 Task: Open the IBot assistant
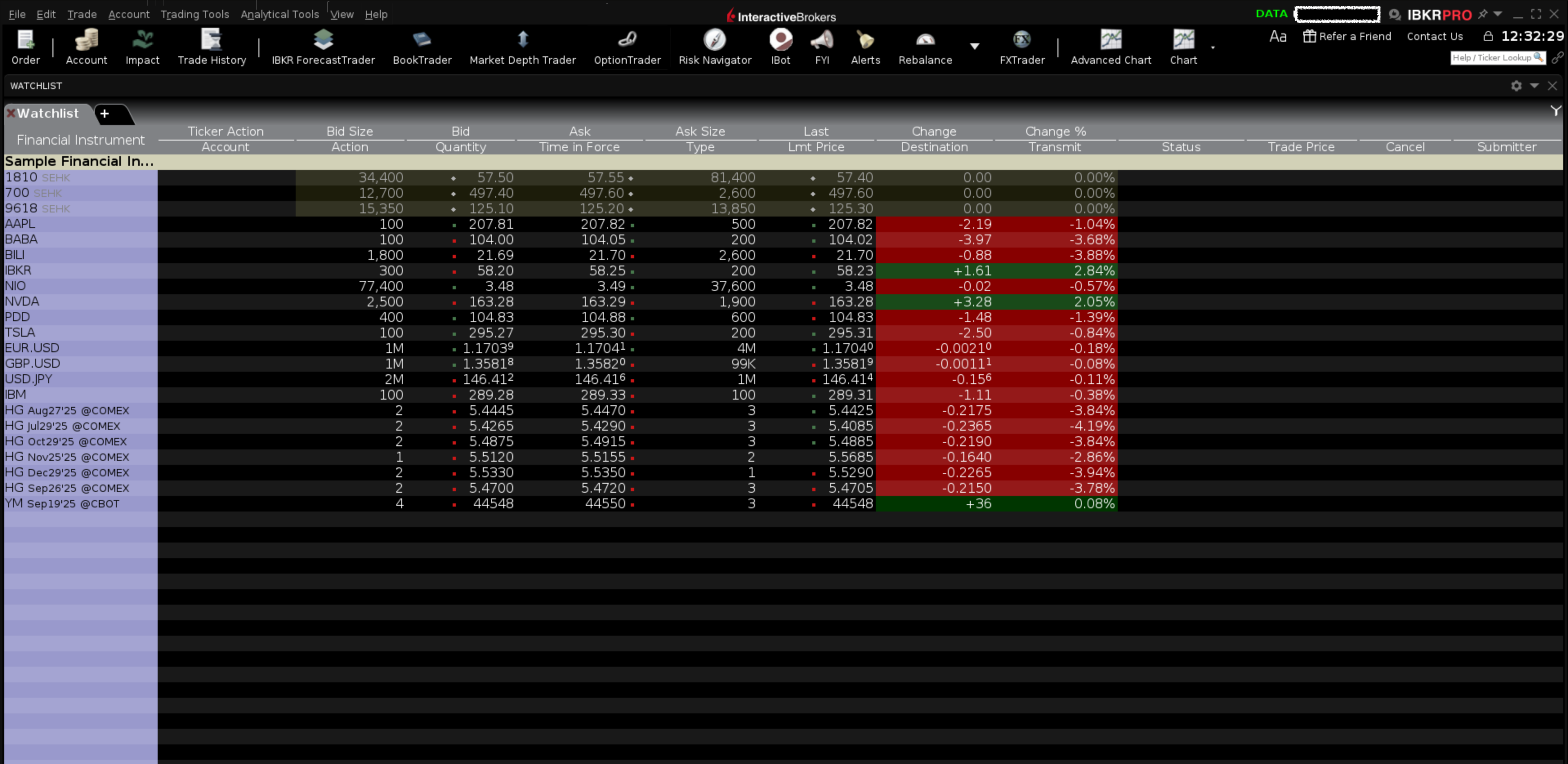(x=780, y=47)
